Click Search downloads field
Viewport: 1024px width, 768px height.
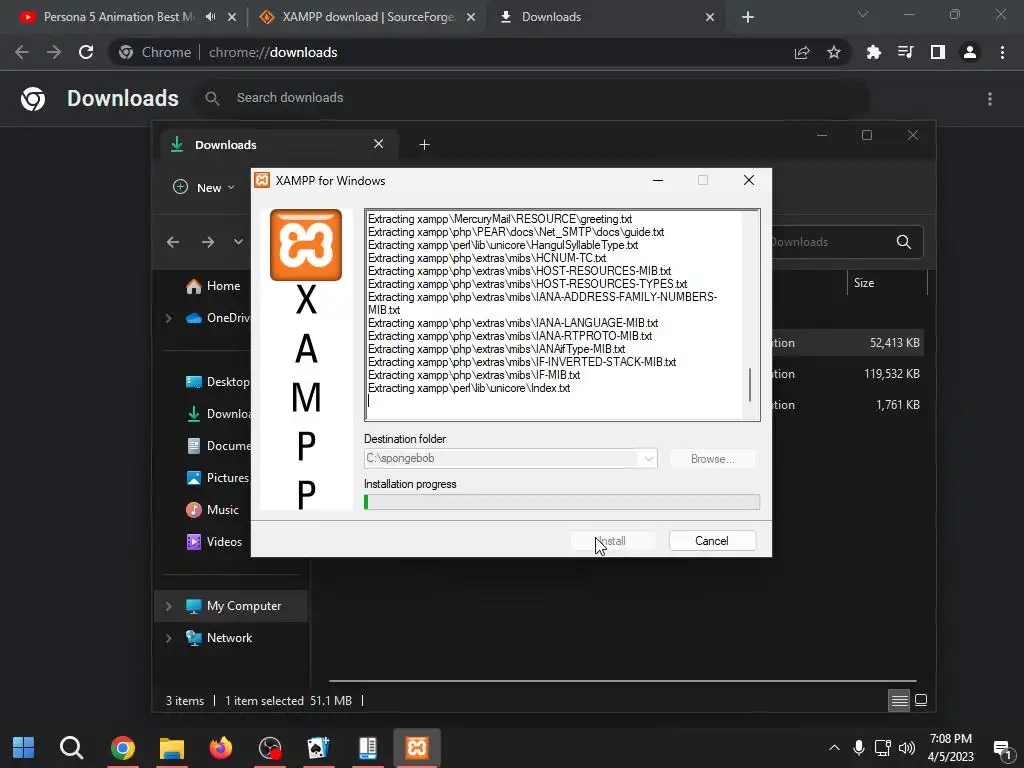pyautogui.click(x=532, y=98)
